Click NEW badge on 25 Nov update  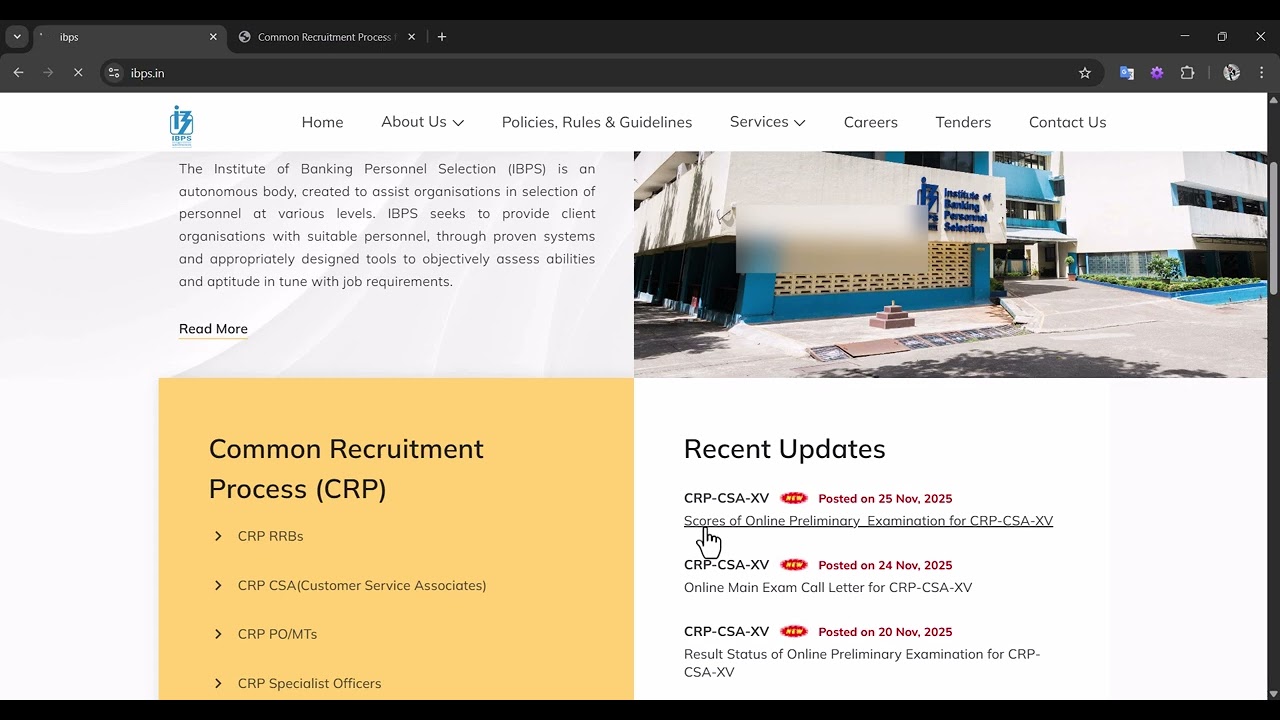tap(794, 498)
